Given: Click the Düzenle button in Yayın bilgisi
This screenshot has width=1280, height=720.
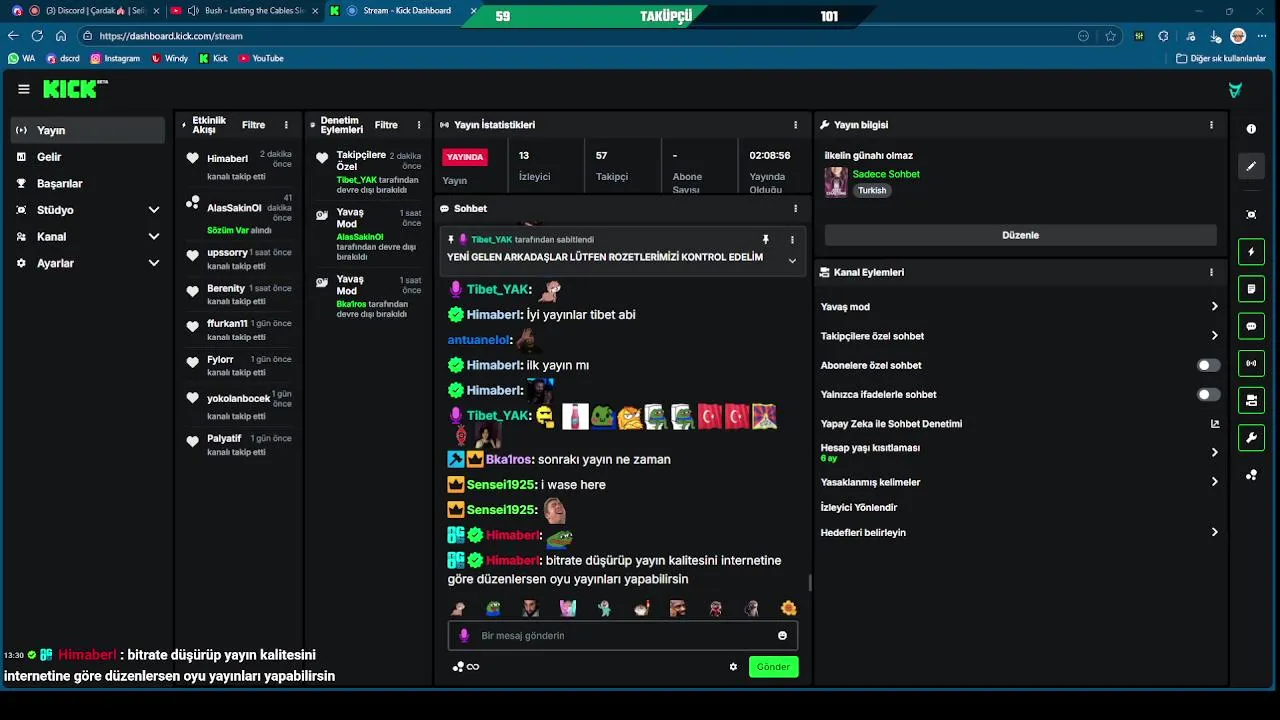Looking at the screenshot, I should [x=1020, y=235].
